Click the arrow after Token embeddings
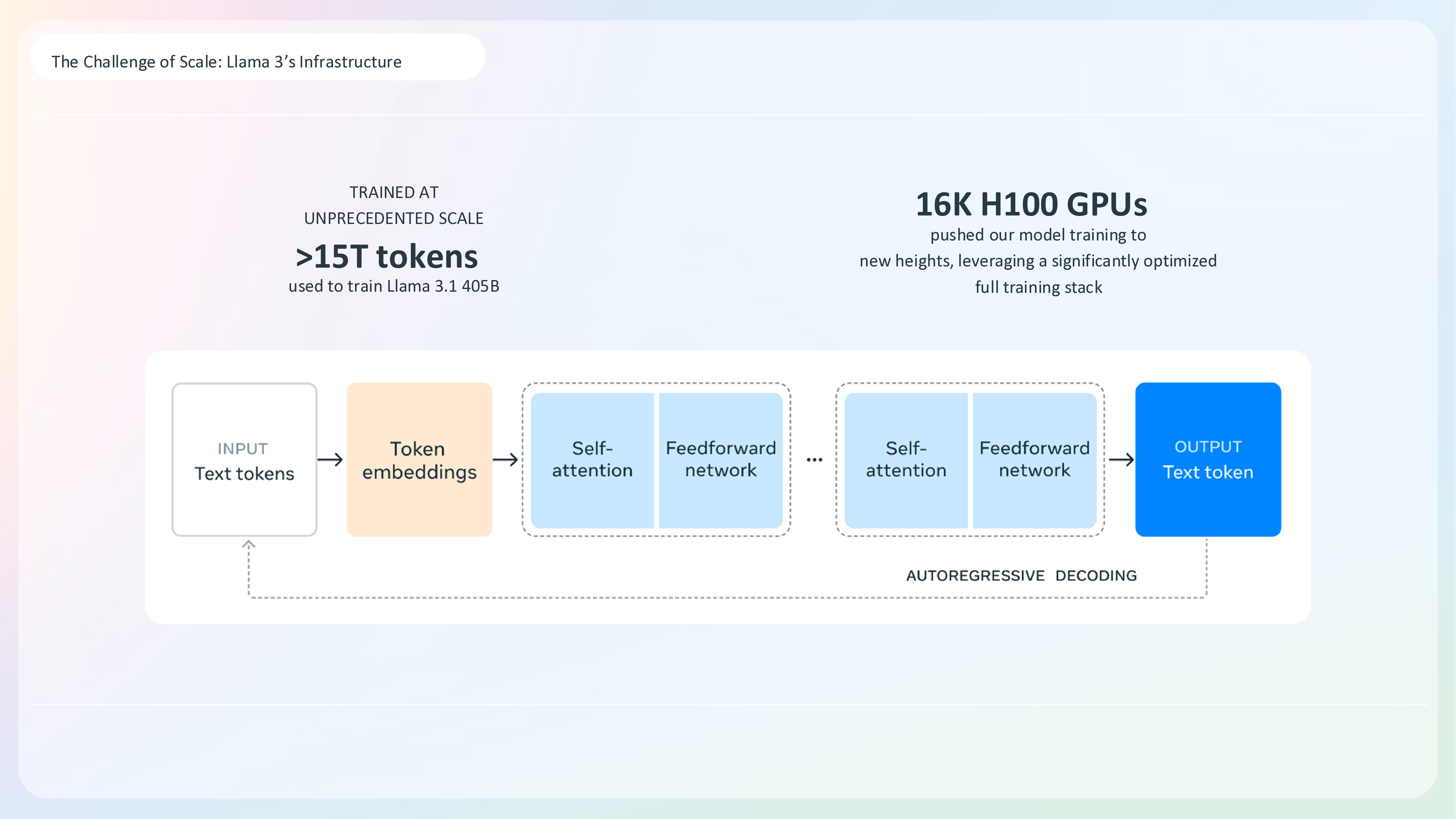This screenshot has width=1456, height=819. pos(505,460)
